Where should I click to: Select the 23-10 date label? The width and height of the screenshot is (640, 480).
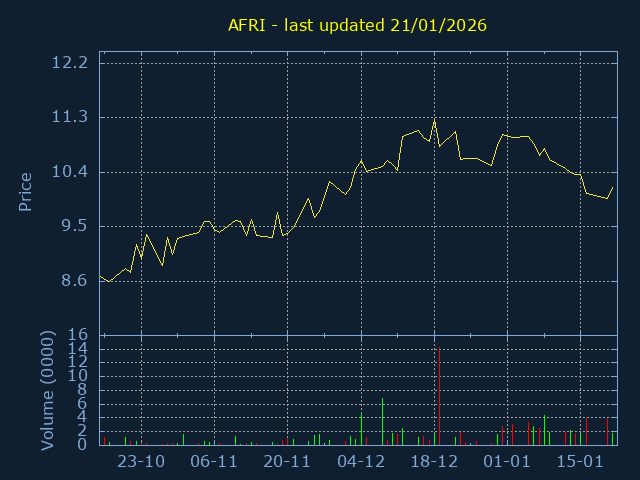click(141, 462)
